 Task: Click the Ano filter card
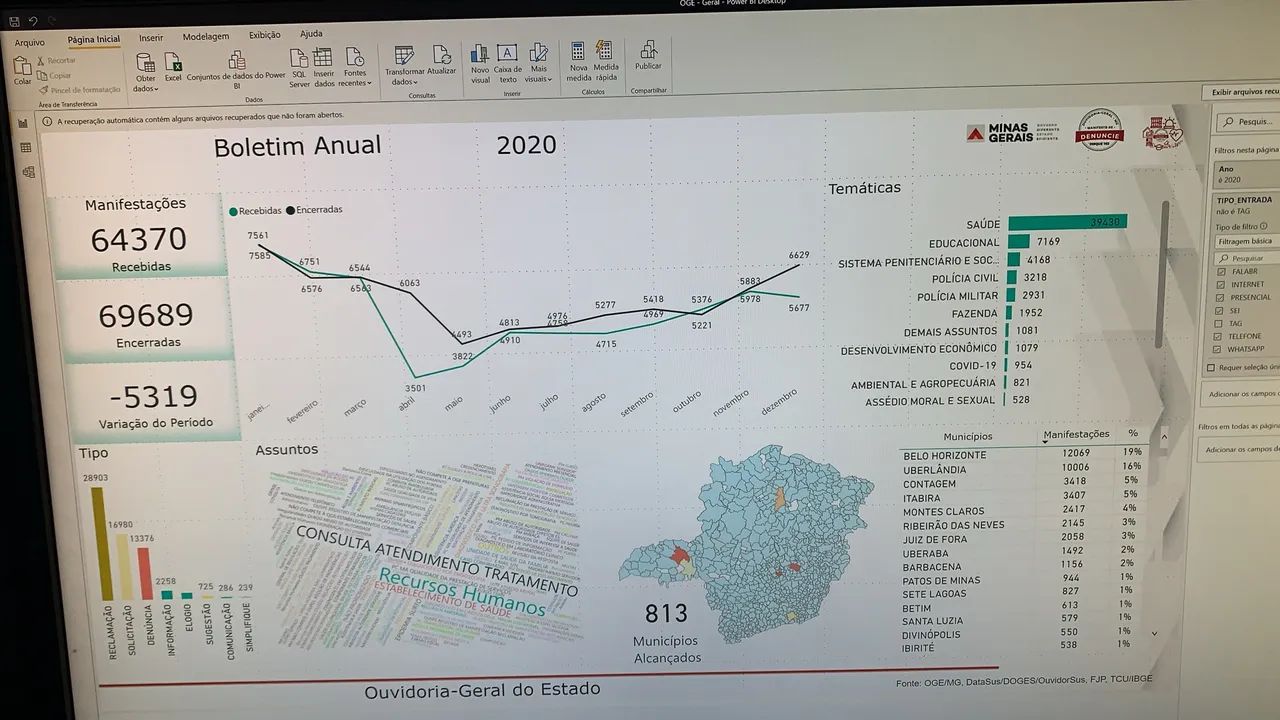pyautogui.click(x=1246, y=174)
